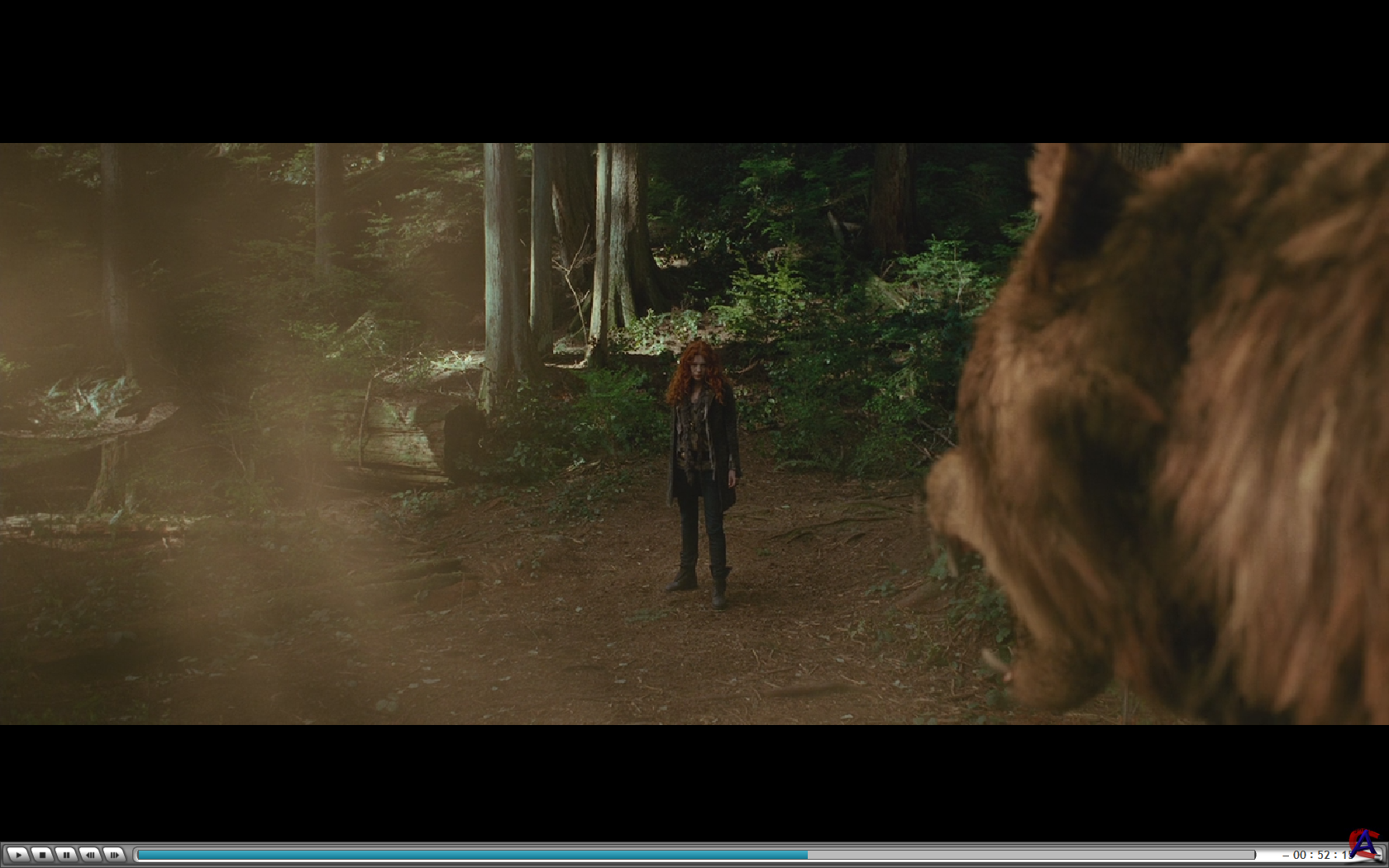1389x868 pixels.
Task: Click the step forward frame icon
Action: click(x=114, y=854)
